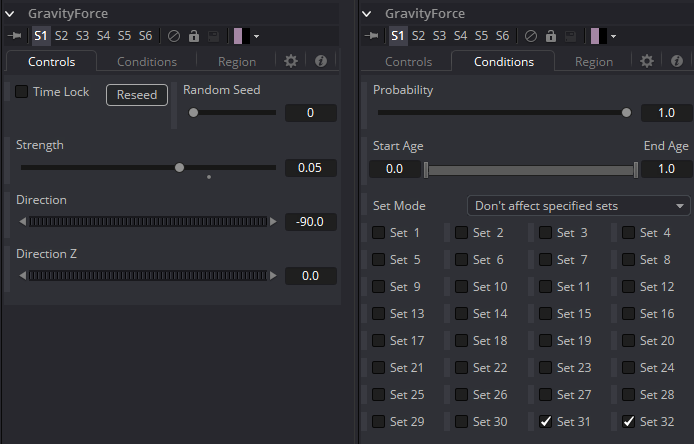Image resolution: width=694 pixels, height=444 pixels.
Task: Select version S1 in left panel
Action: pos(41,36)
